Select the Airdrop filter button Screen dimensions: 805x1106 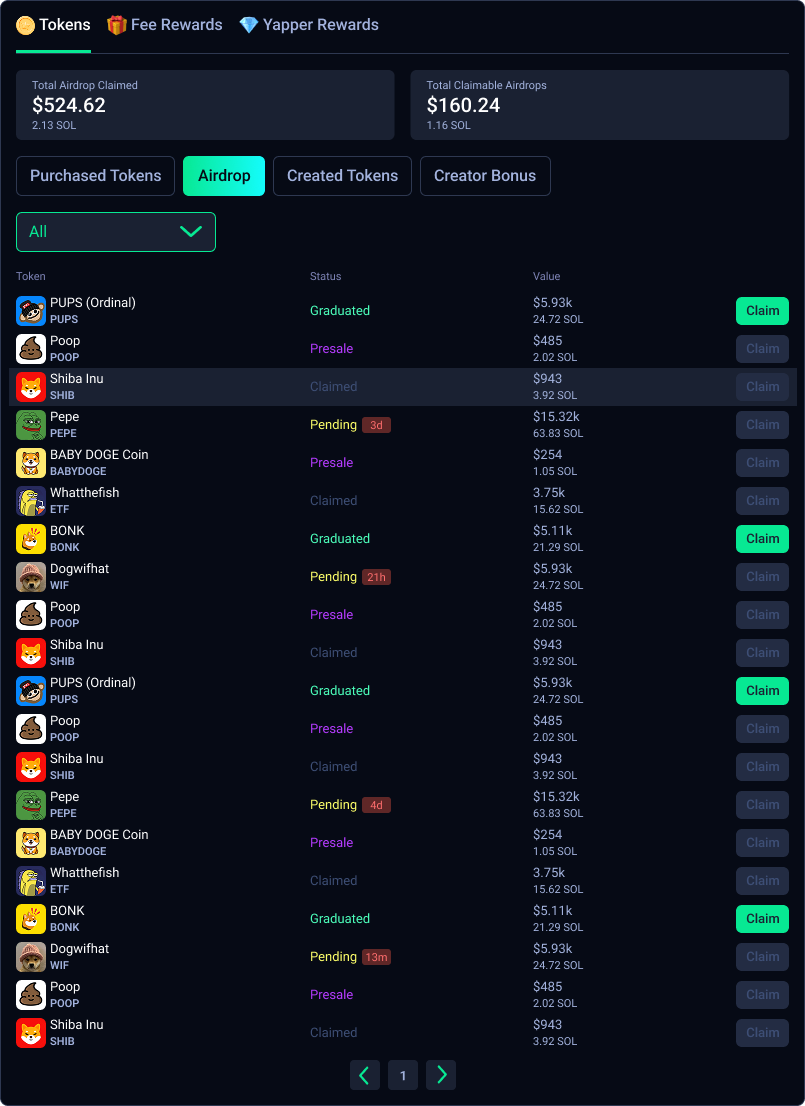(224, 176)
